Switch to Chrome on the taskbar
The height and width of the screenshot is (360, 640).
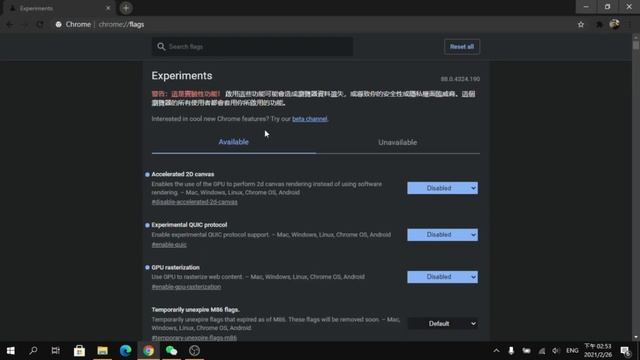coord(148,351)
